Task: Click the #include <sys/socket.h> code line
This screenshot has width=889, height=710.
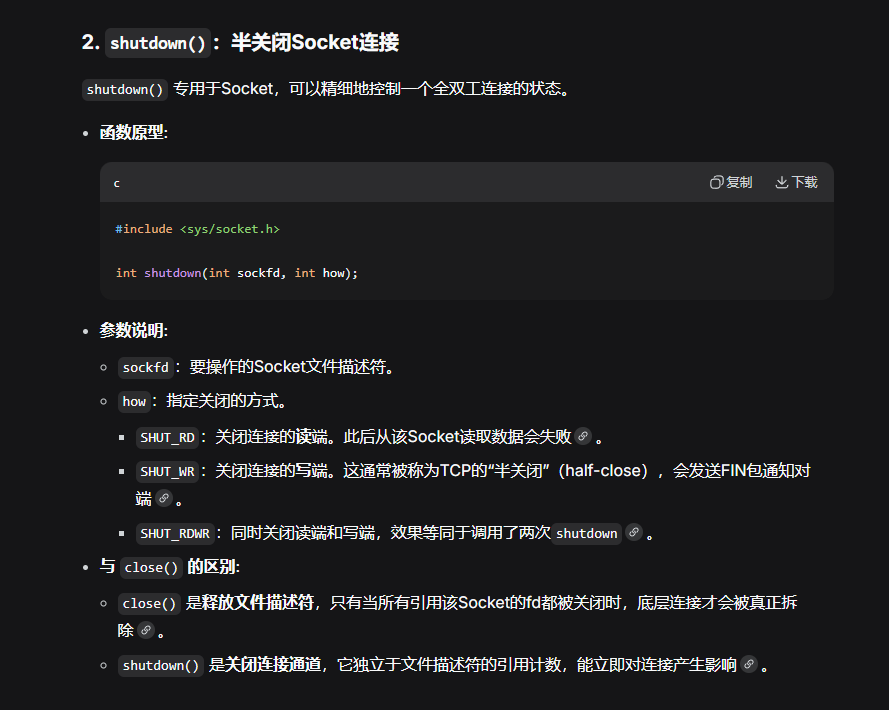Action: pos(197,229)
